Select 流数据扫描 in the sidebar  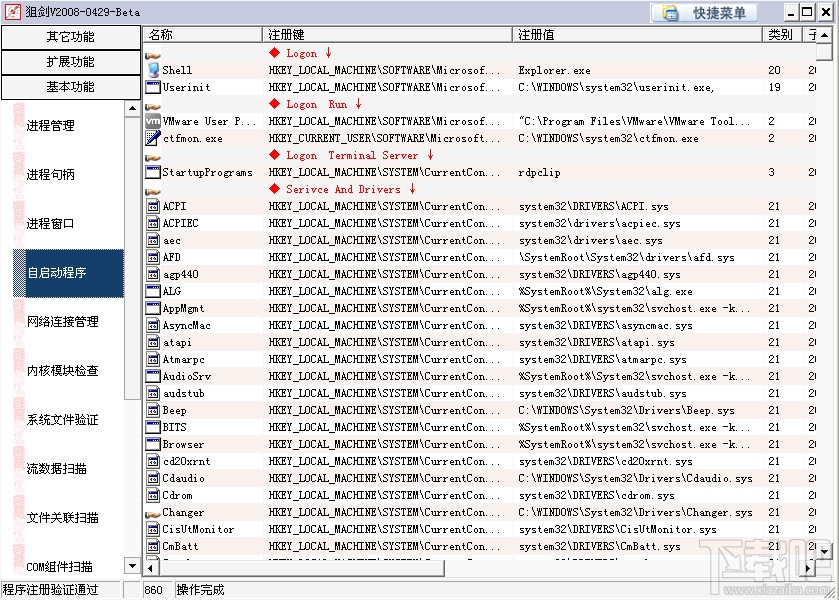pos(56,469)
